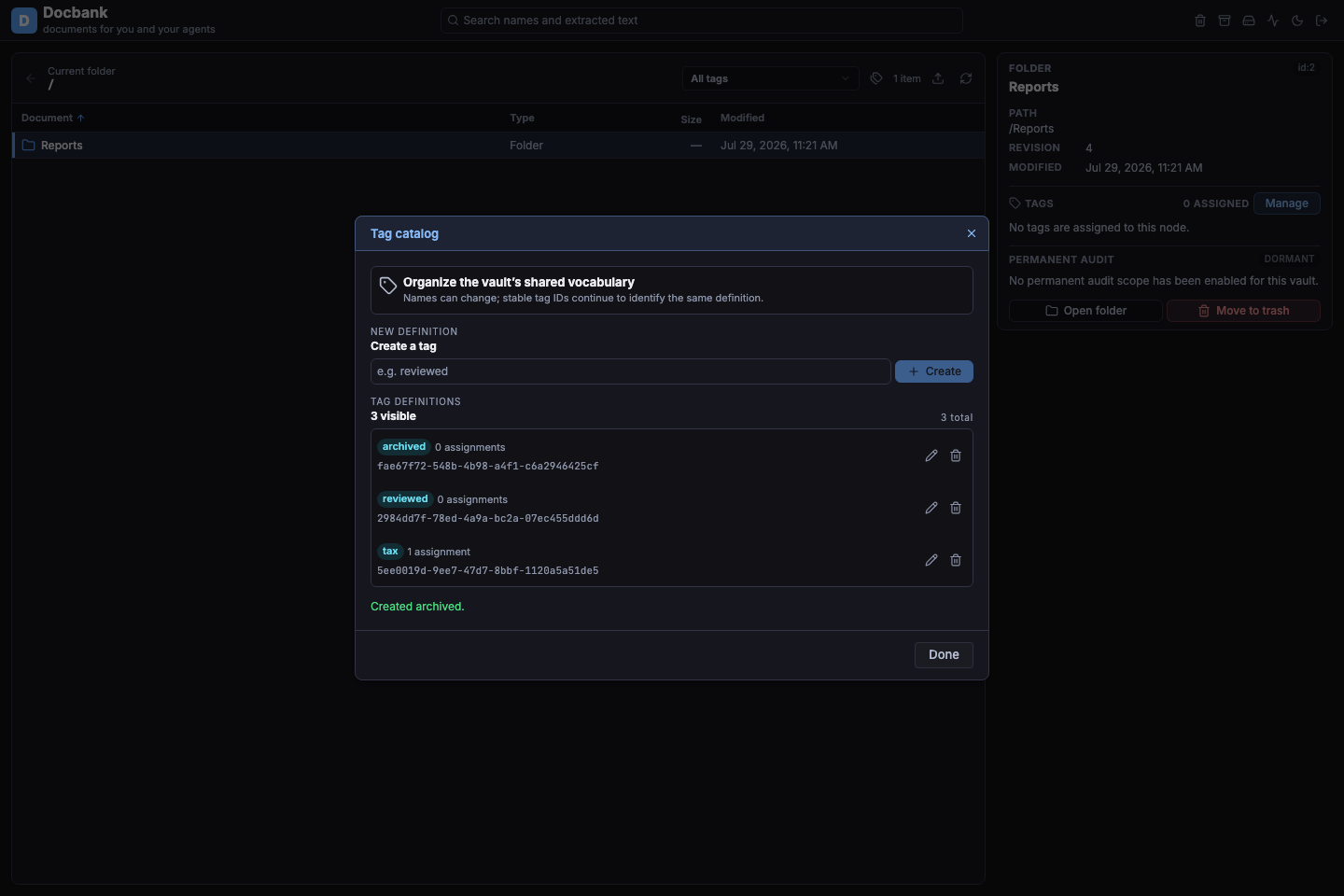Click tag ID 5ee0019d-9ee7-47d7-8bbf-1120a5a51de5

pos(488,570)
